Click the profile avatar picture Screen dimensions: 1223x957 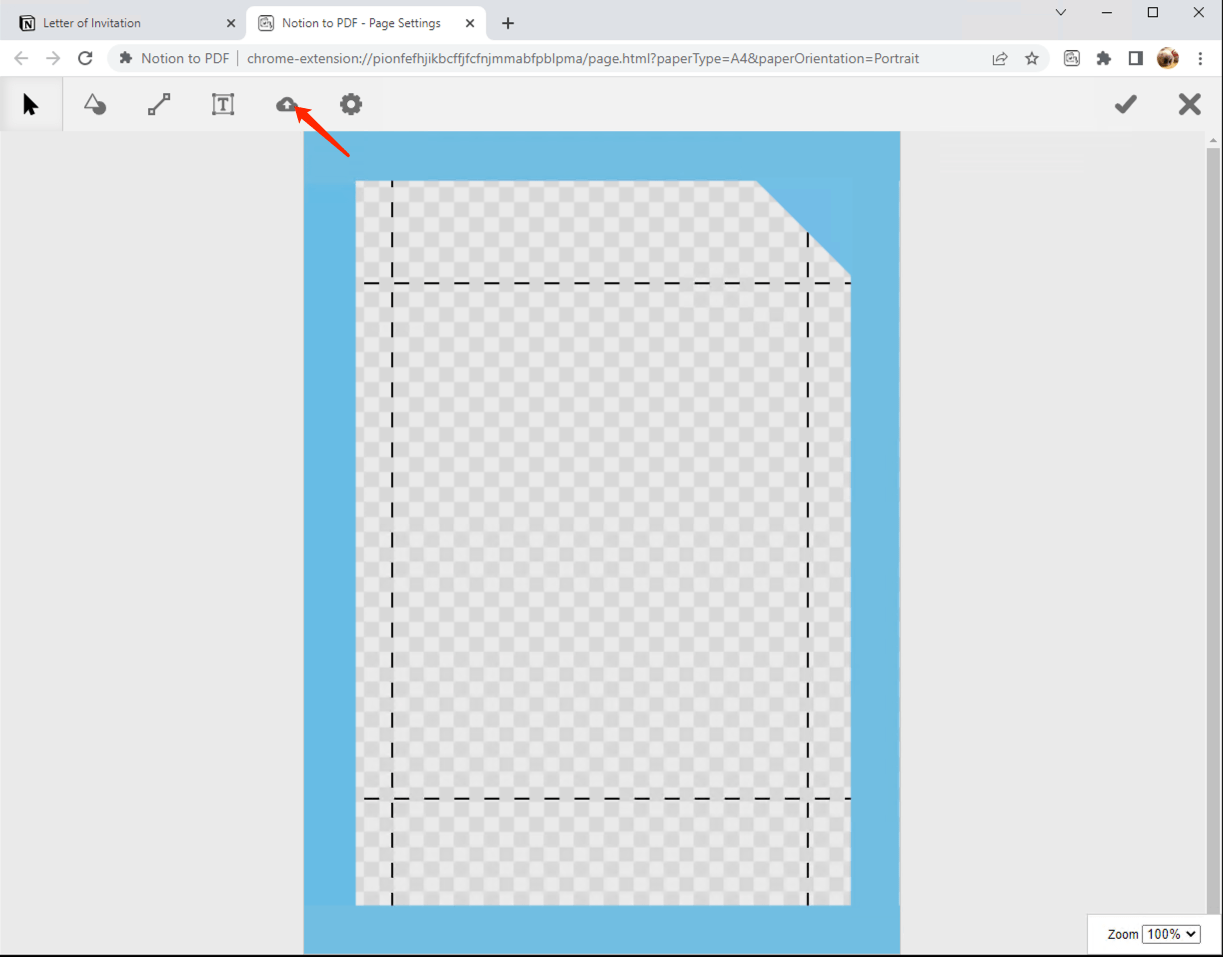coord(1167,58)
